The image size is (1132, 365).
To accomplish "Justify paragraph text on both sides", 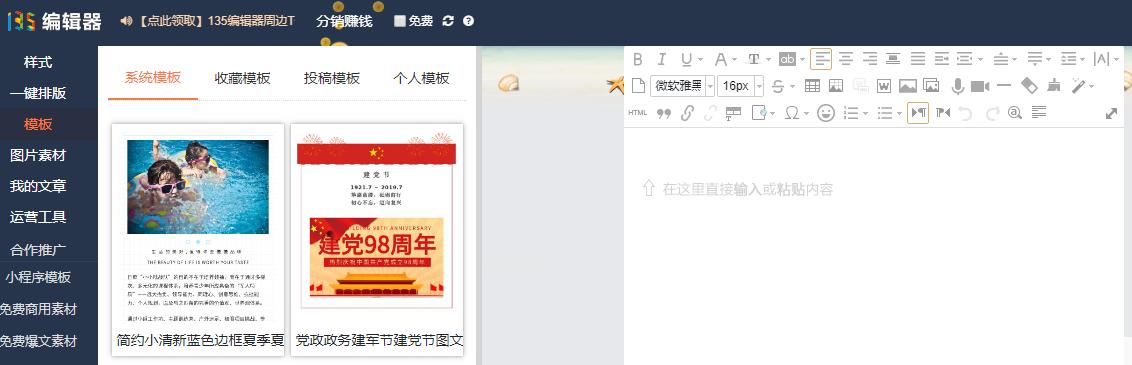I will pos(918,59).
